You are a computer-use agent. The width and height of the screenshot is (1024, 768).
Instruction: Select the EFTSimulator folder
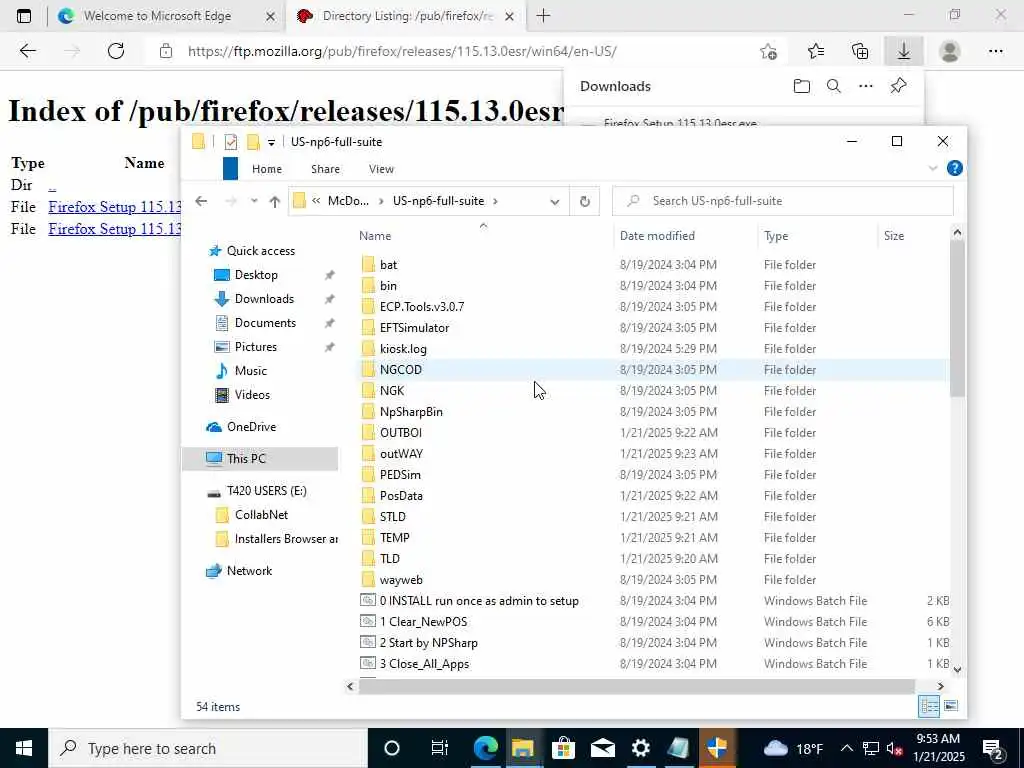coord(414,328)
